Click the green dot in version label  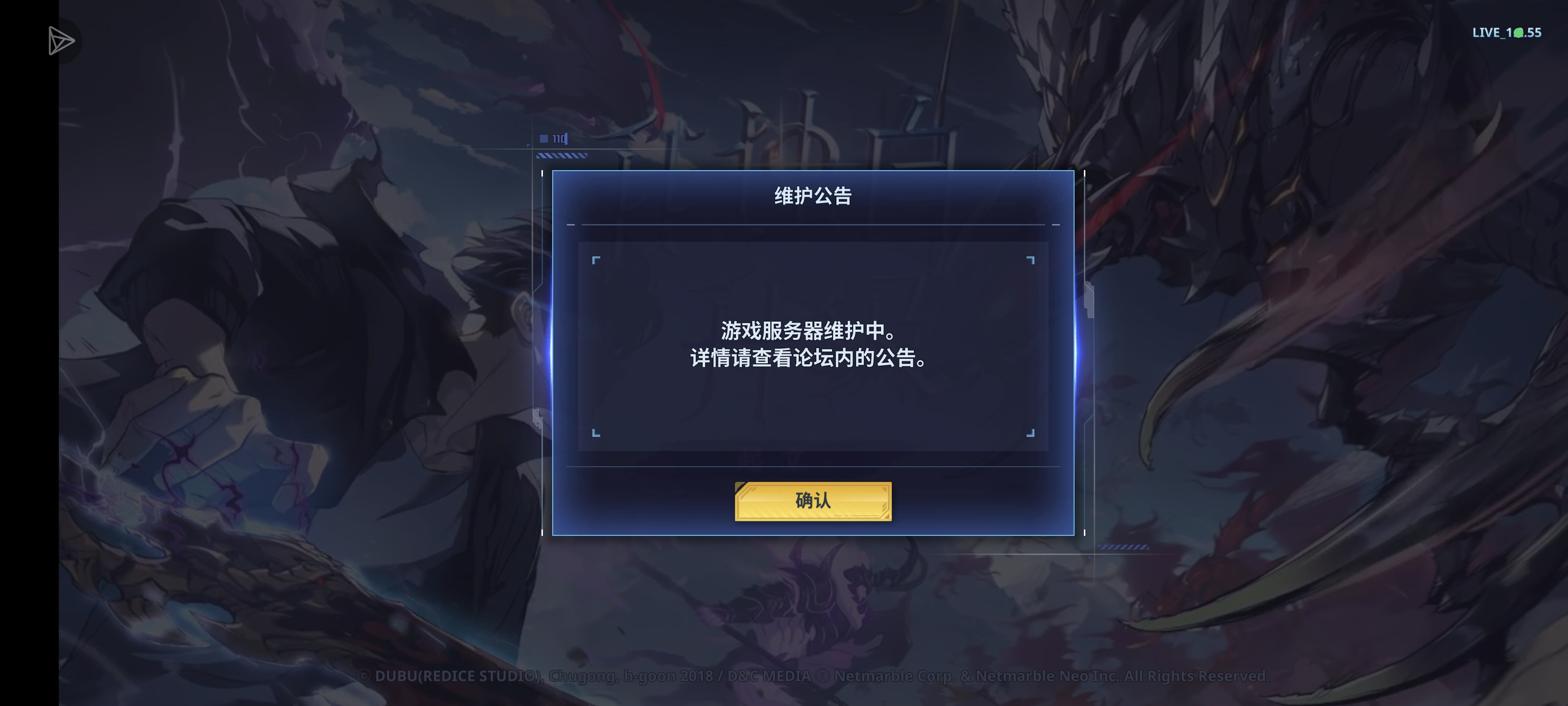(1519, 33)
